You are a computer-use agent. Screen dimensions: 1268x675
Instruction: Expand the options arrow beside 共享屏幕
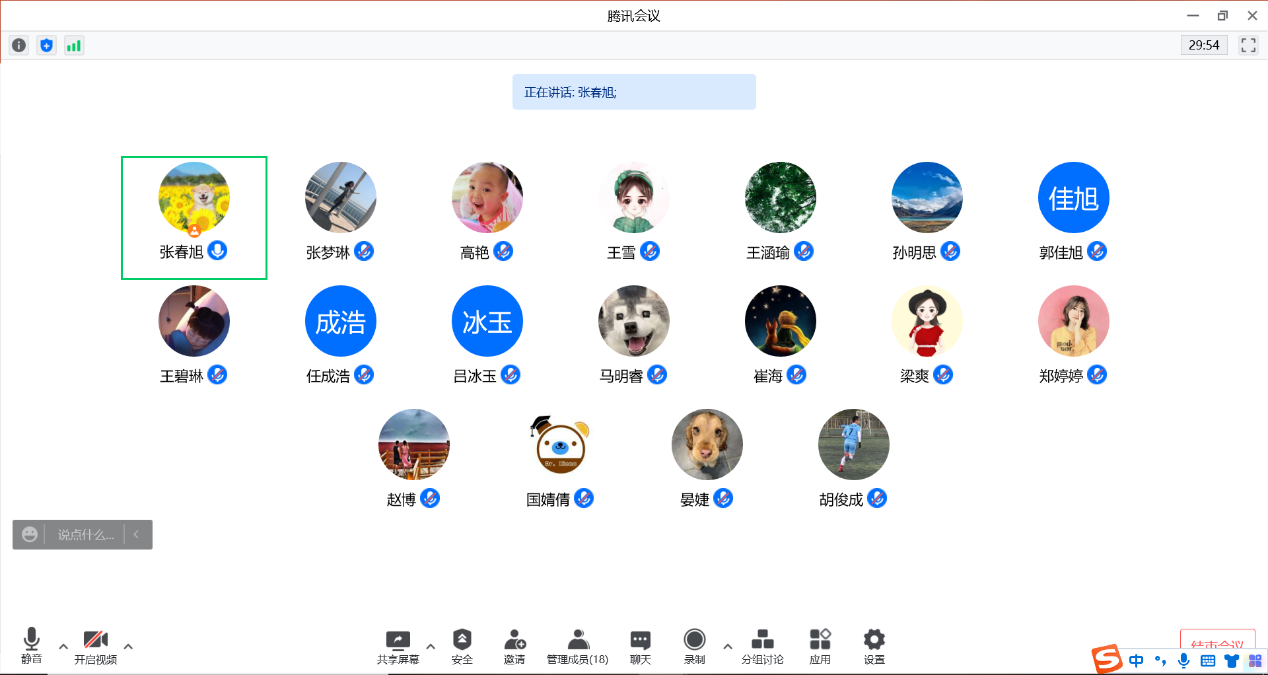point(431,645)
